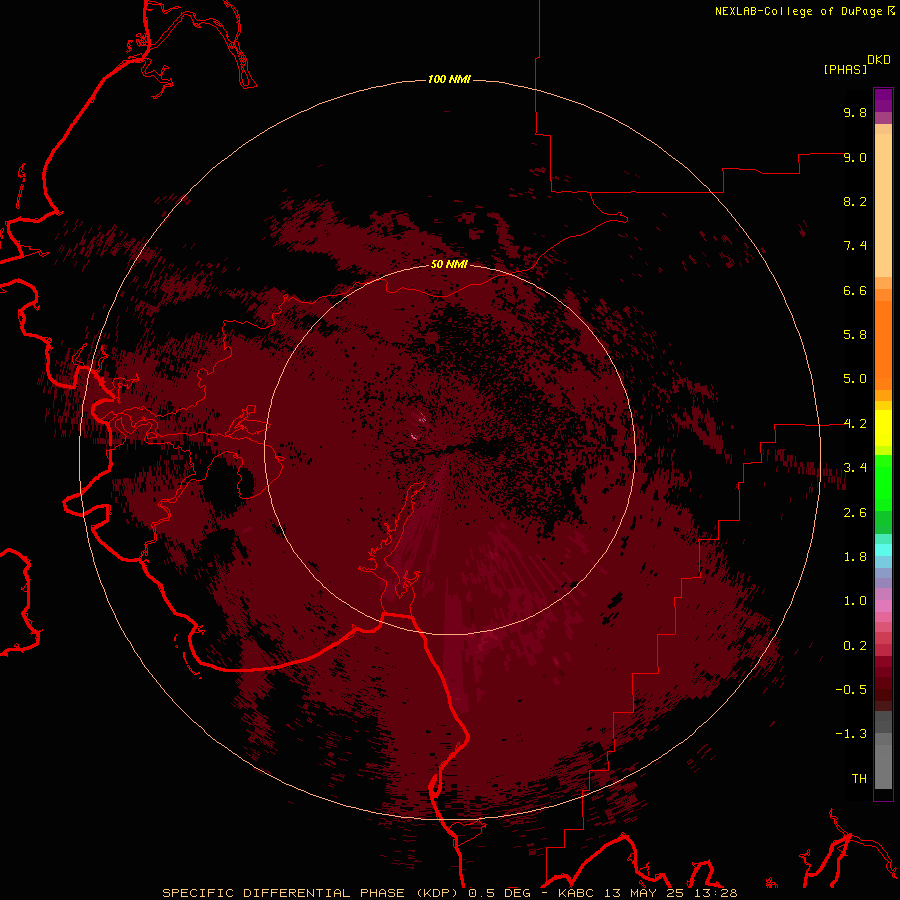Select the cyan segment of the color bar
Image resolution: width=900 pixels, height=900 pixels.
[883, 550]
